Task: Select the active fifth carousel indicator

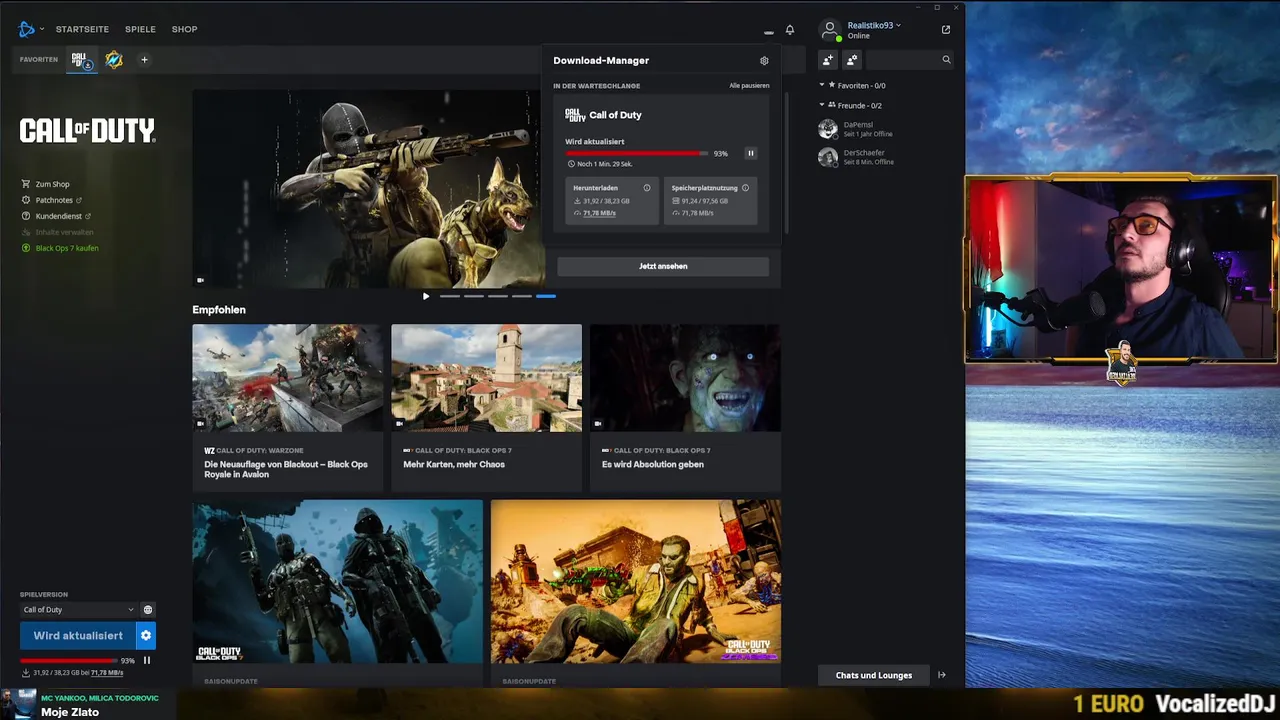Action: tap(546, 296)
